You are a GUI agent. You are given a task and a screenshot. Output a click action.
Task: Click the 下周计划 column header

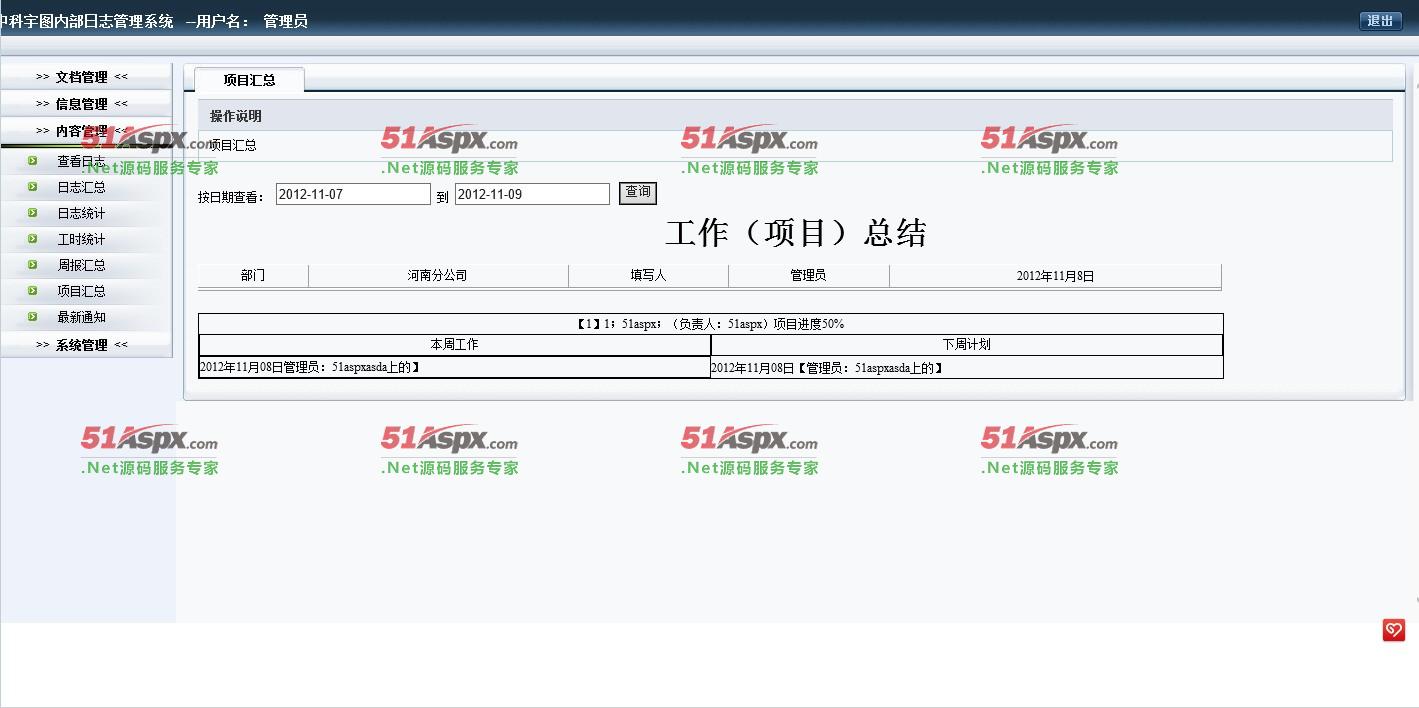coord(967,344)
